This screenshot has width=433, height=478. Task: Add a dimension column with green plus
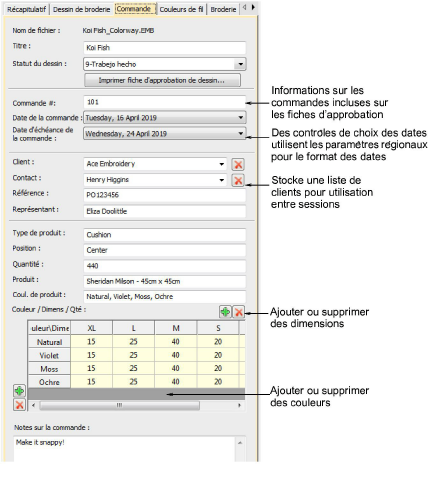coord(225,312)
